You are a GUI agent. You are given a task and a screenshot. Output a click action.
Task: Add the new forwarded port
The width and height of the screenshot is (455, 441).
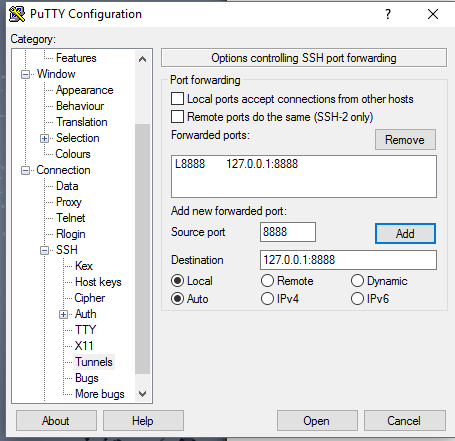tap(405, 233)
